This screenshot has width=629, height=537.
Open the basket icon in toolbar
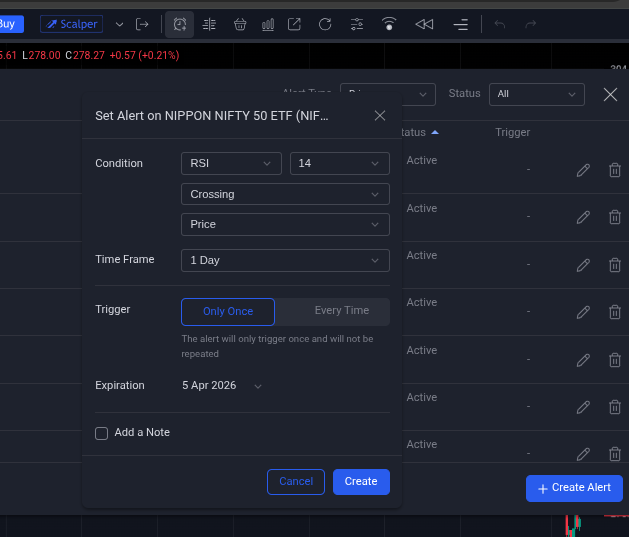click(x=240, y=24)
